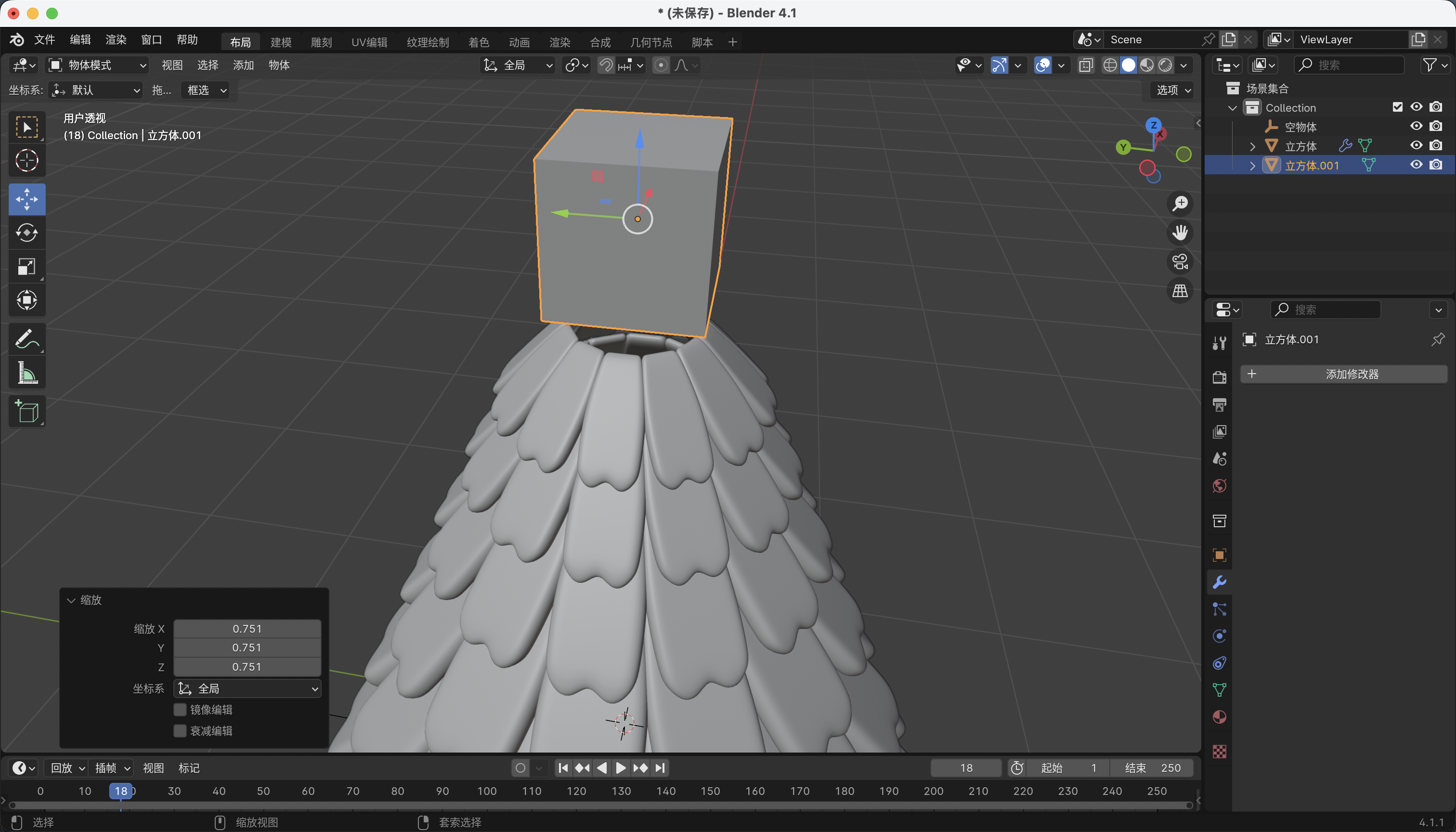
Task: Enable the 衰减编辑 checkbox
Action: pos(180,731)
